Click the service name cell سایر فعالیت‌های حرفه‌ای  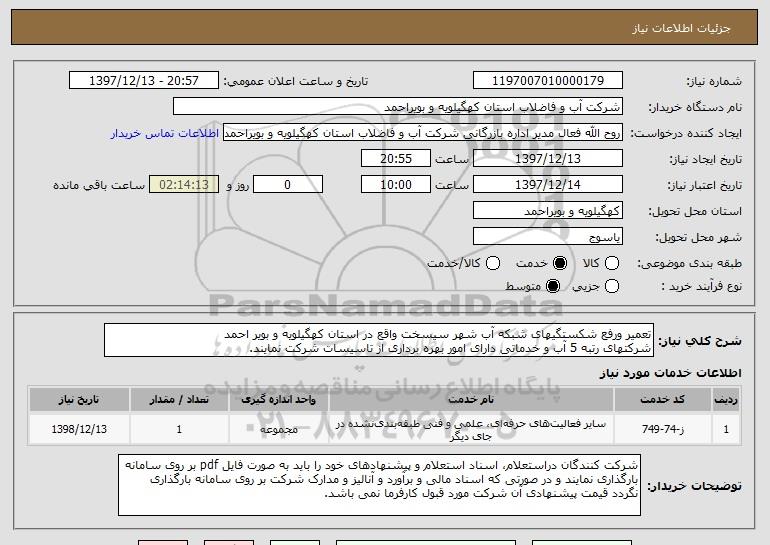471,429
